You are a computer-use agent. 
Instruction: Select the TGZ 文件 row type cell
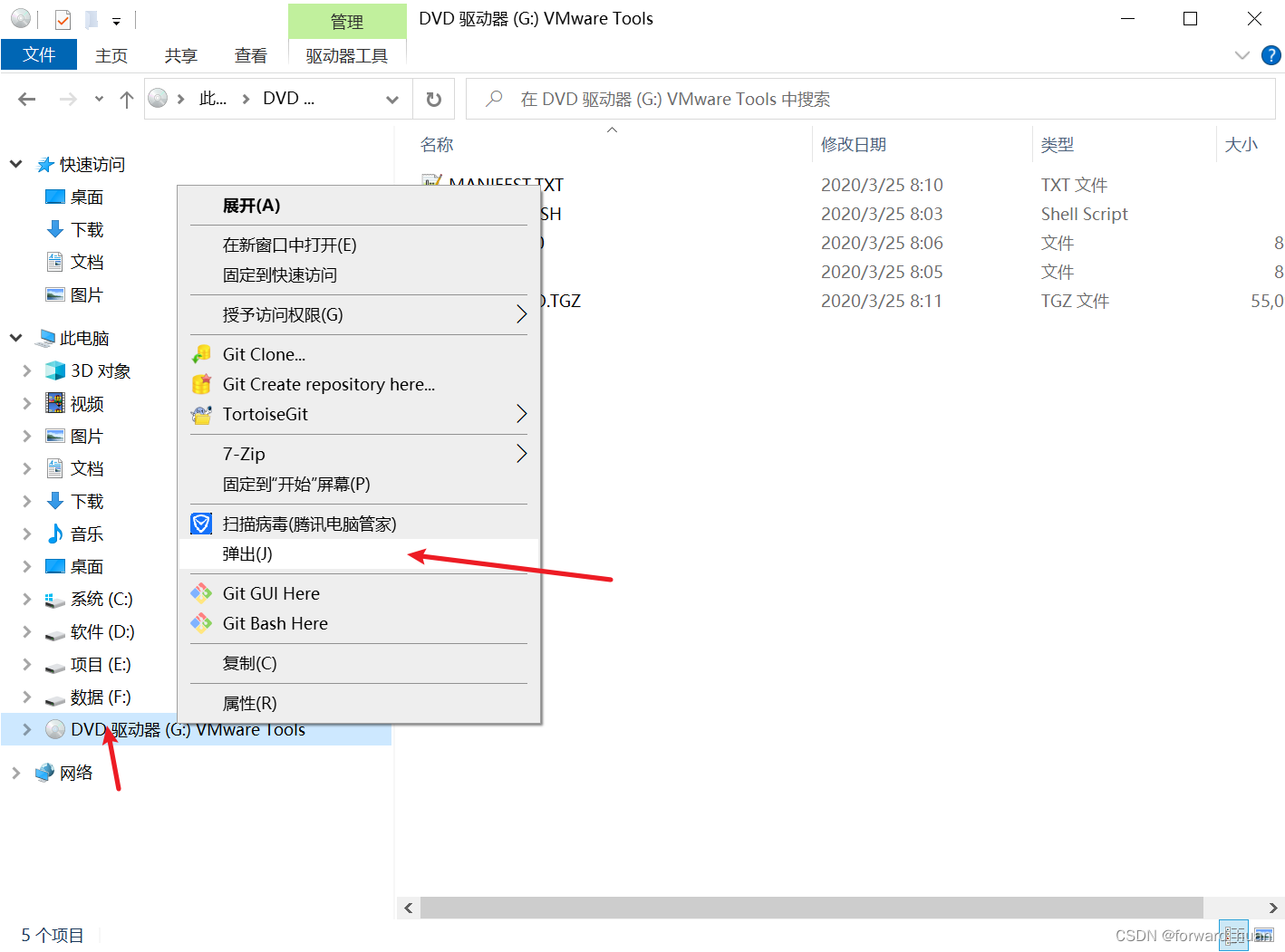(1075, 301)
